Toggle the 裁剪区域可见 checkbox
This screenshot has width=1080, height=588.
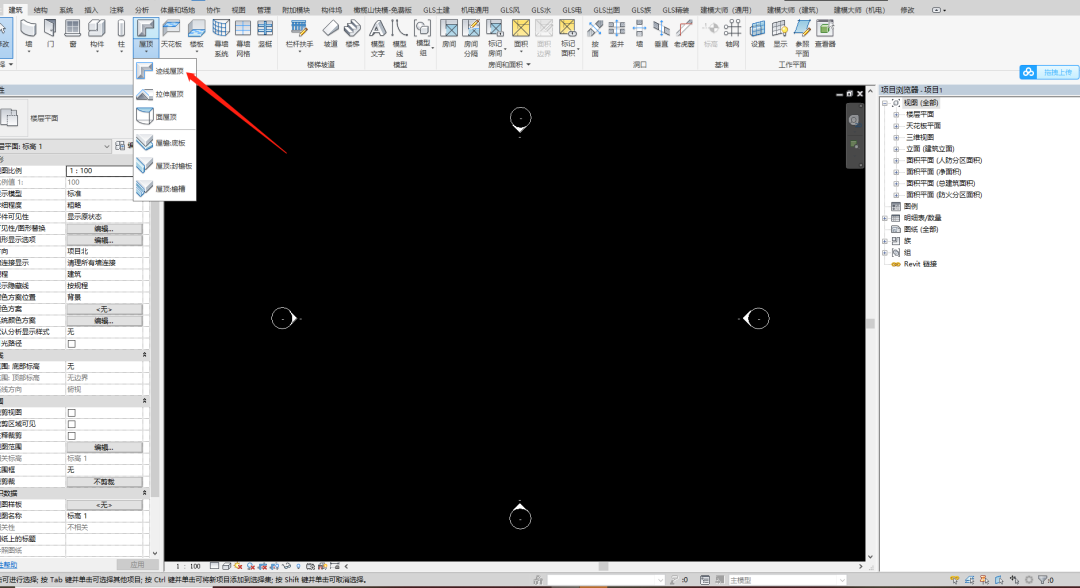click(x=72, y=424)
